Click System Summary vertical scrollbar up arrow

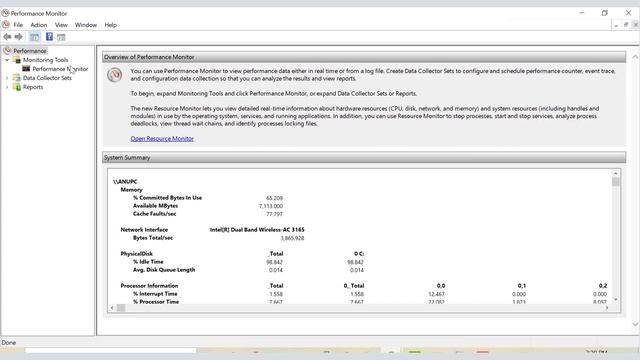click(x=616, y=173)
